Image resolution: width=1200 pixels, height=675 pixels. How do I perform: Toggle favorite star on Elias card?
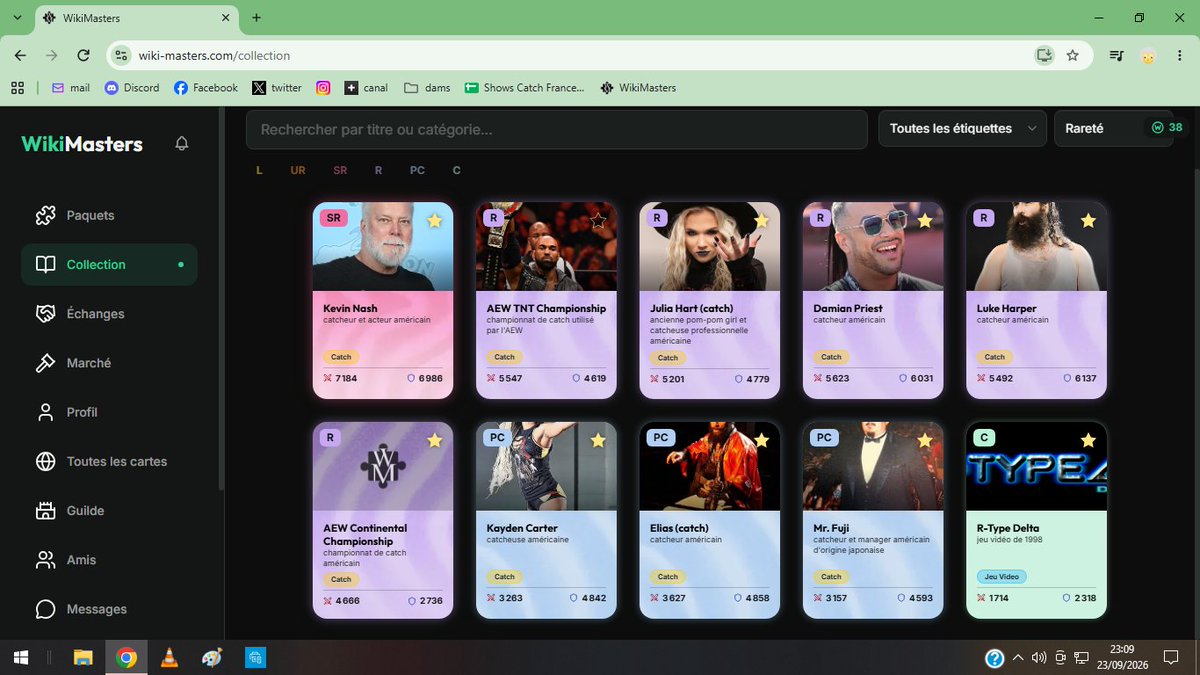(761, 440)
